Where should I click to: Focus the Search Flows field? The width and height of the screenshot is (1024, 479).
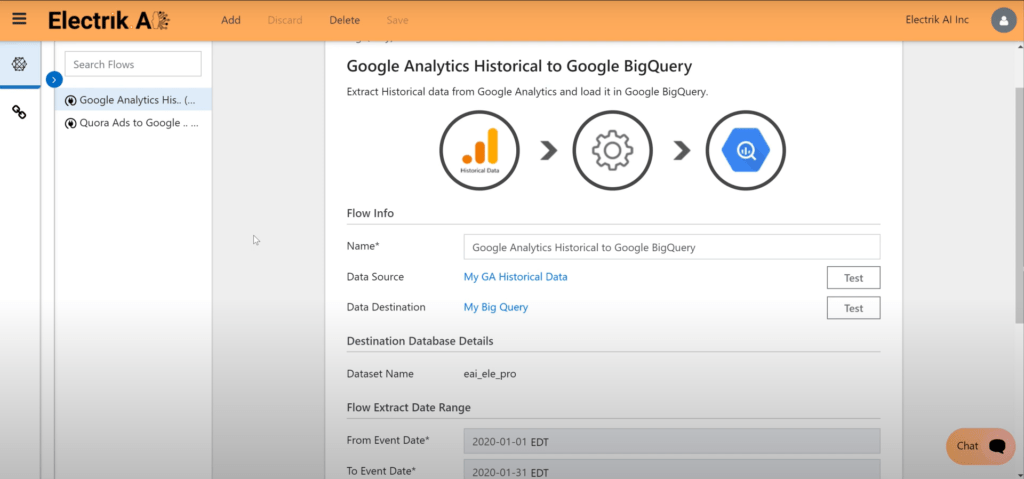[133, 64]
